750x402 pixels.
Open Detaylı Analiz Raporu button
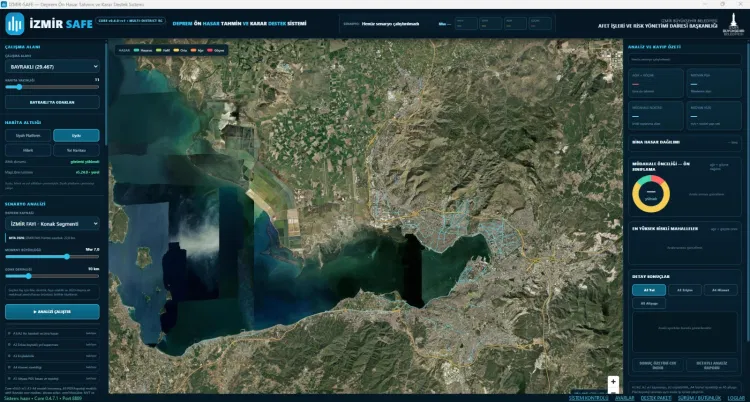tap(712, 365)
